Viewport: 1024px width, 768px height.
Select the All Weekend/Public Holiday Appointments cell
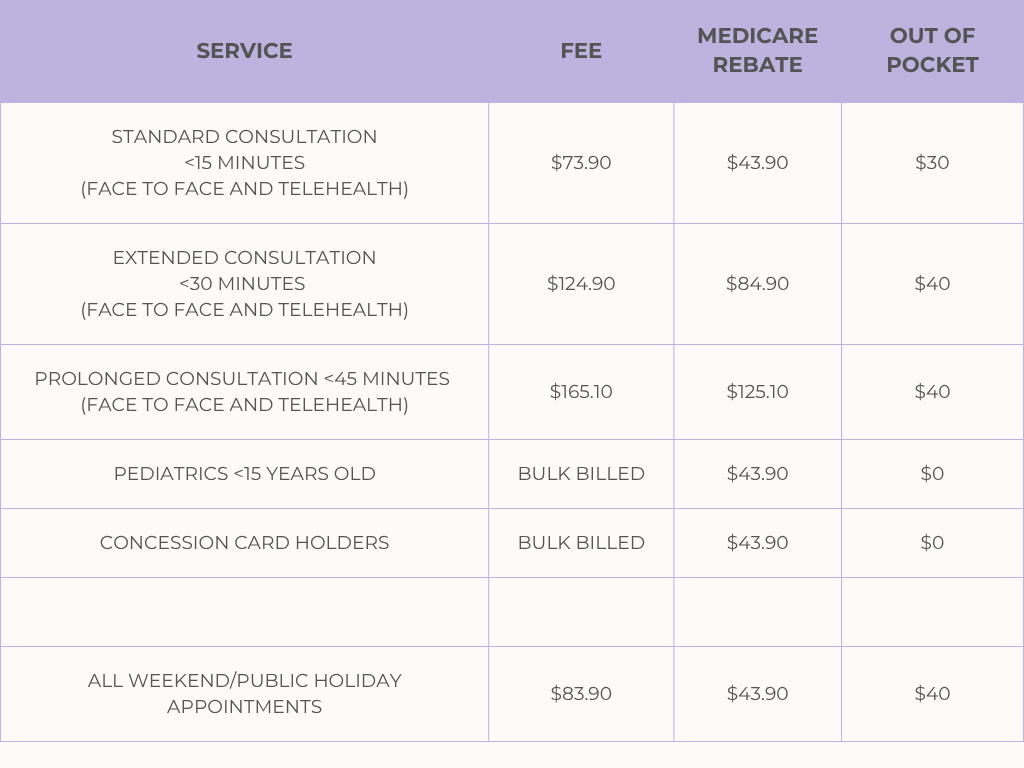[x=244, y=694]
